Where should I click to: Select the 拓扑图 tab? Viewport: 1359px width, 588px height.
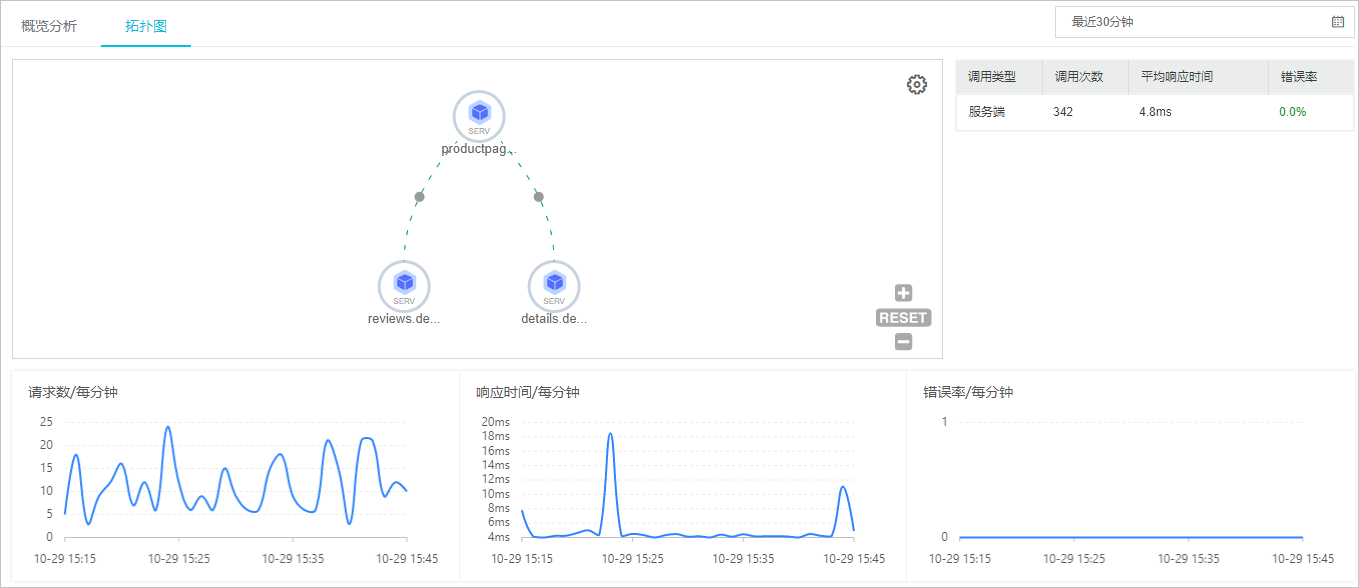[146, 26]
